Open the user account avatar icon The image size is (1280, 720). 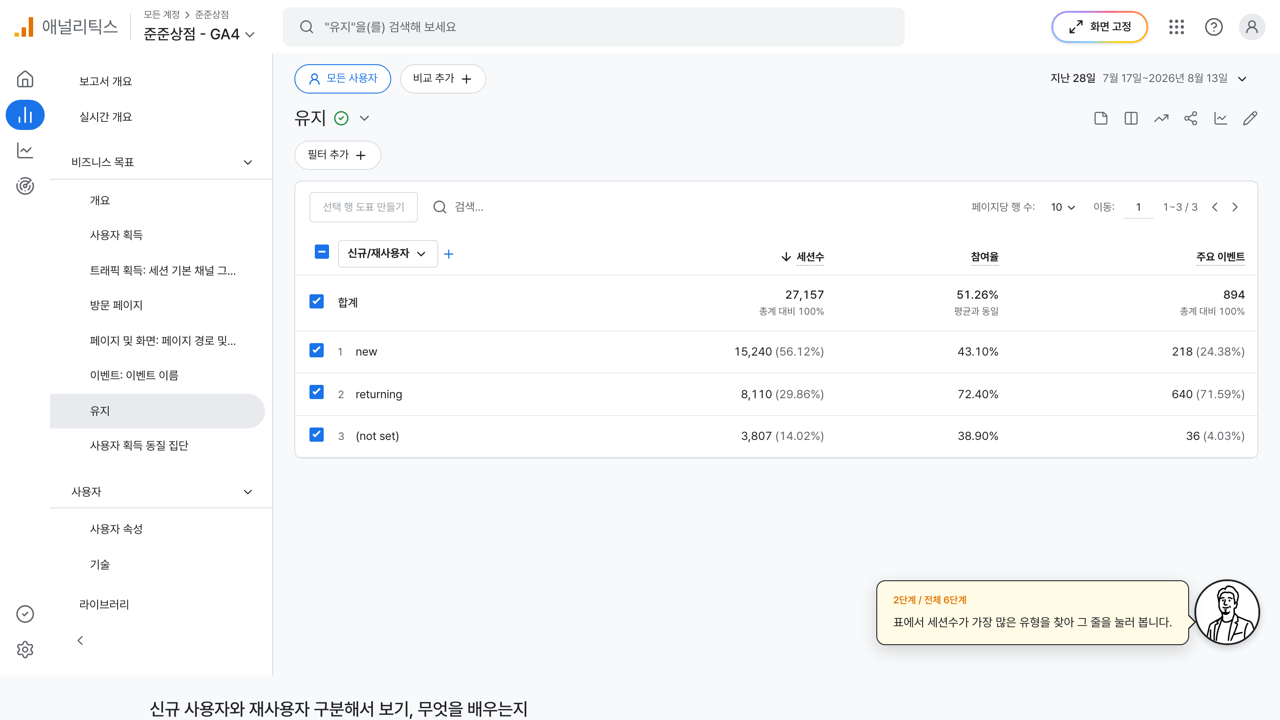coord(1252,27)
